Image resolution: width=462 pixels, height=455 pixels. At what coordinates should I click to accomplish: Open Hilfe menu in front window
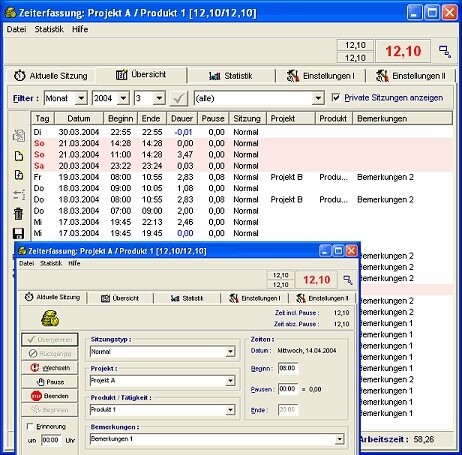click(74, 263)
